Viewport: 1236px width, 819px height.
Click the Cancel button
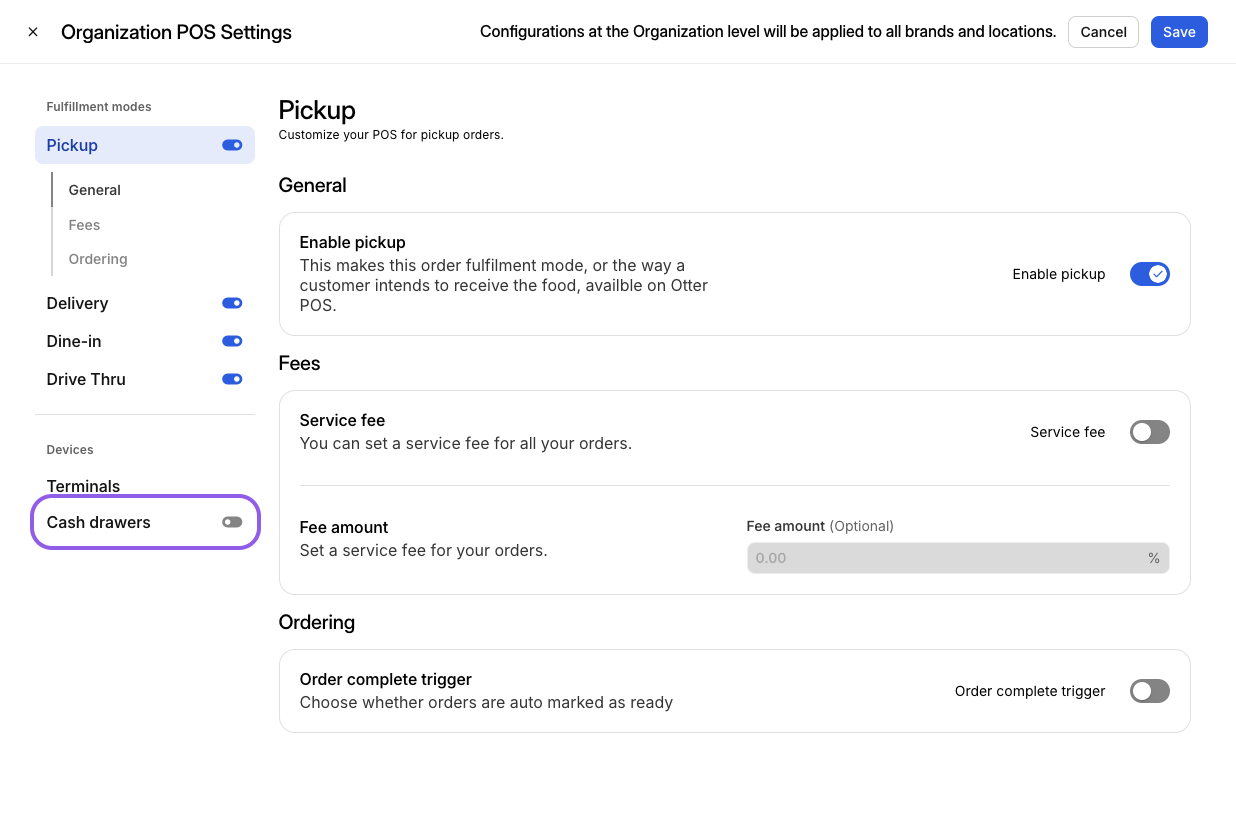1103,32
